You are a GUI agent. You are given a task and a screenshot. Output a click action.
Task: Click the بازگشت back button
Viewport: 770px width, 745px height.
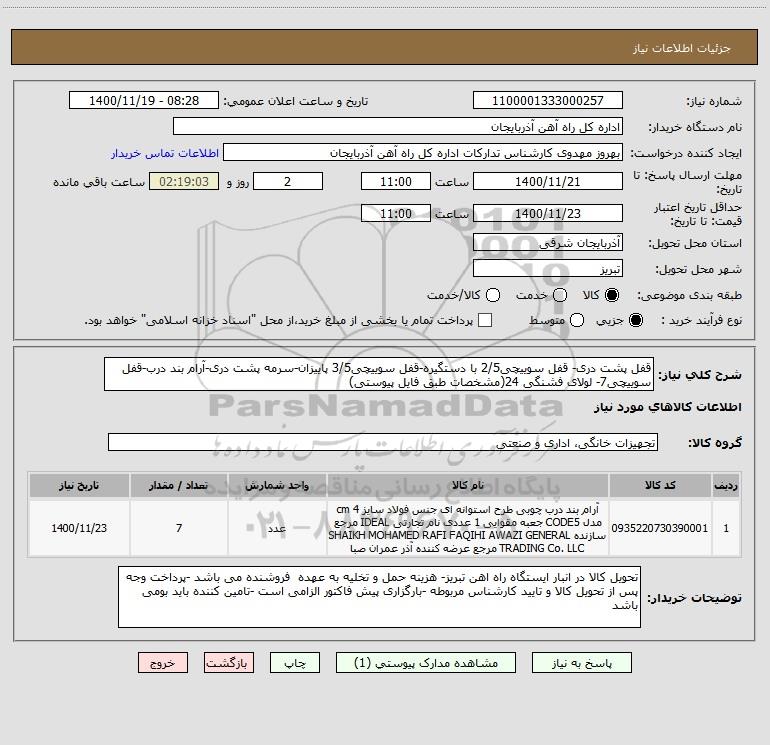pos(229,662)
